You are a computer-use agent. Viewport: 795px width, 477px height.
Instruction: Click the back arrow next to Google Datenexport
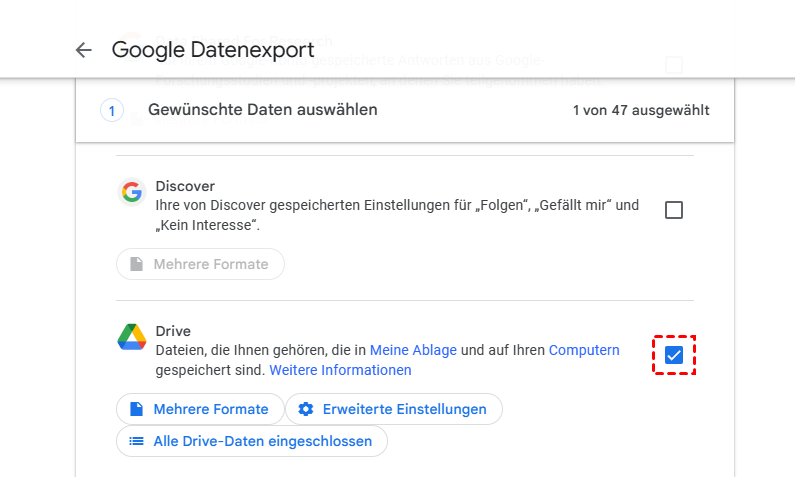coord(83,50)
